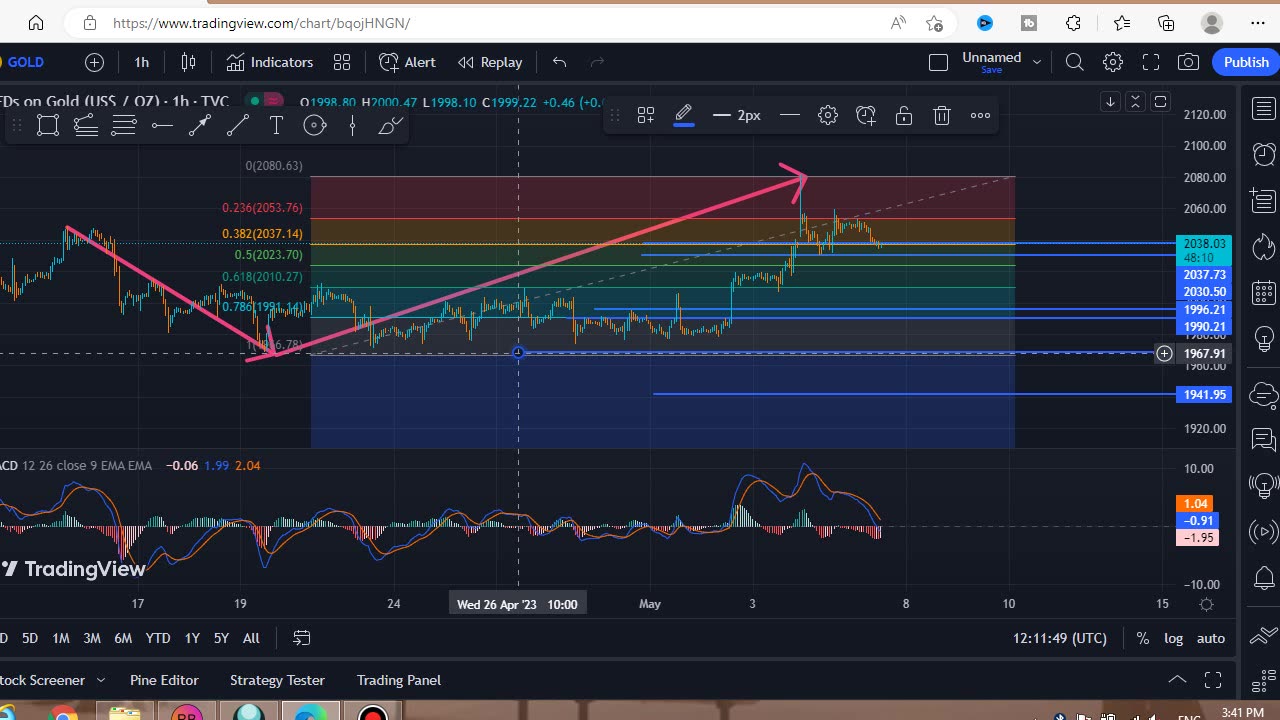The image size is (1280, 720).
Task: Open drawing templates on floating toolbar
Action: [646, 115]
